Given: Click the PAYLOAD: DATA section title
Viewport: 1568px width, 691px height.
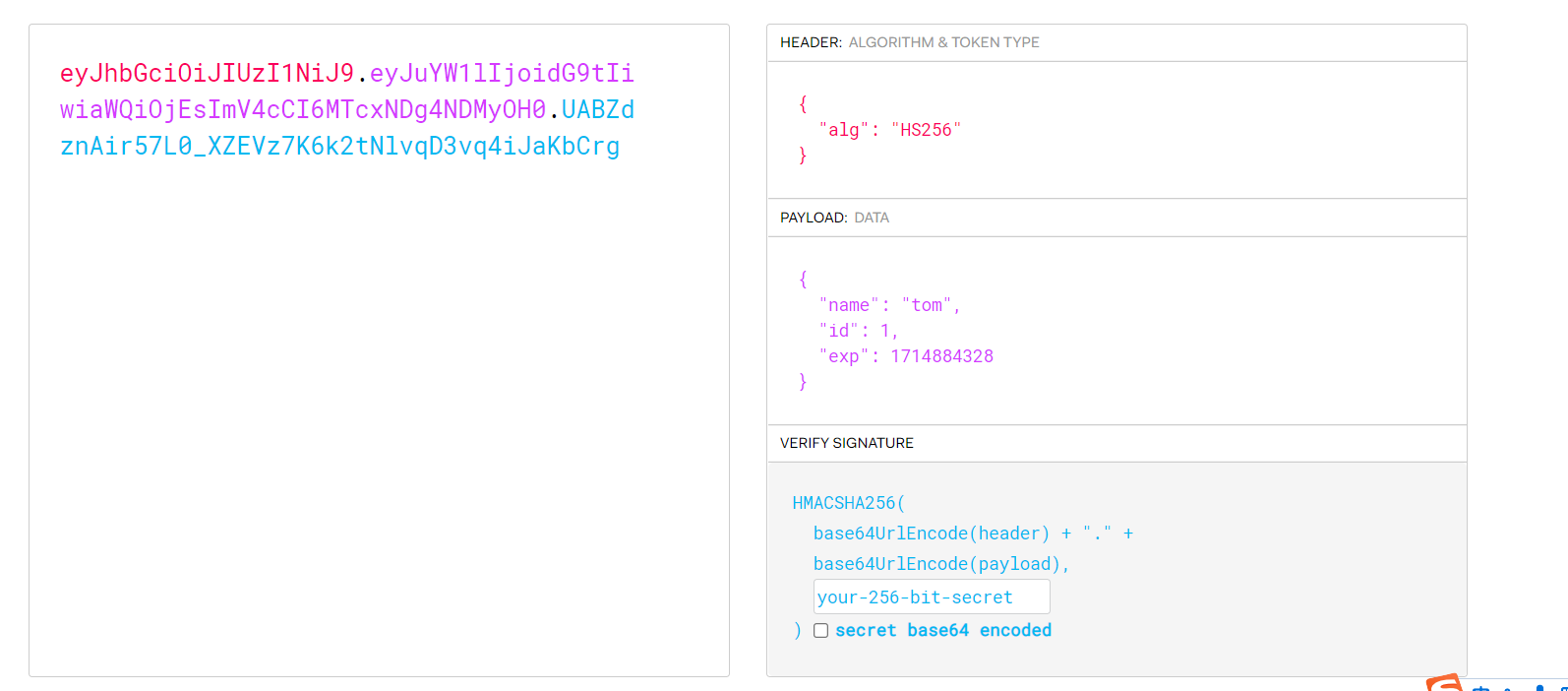Looking at the screenshot, I should click(x=834, y=218).
